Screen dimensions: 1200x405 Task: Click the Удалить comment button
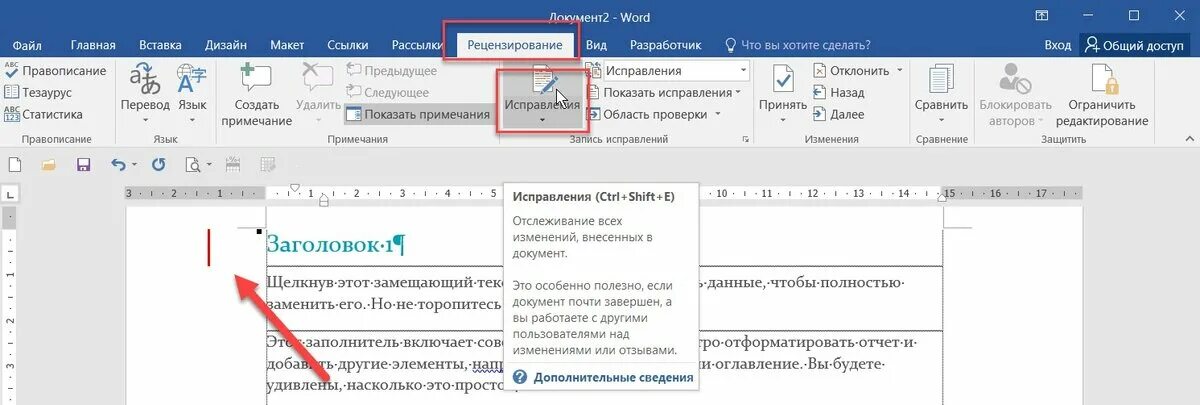pos(319,95)
